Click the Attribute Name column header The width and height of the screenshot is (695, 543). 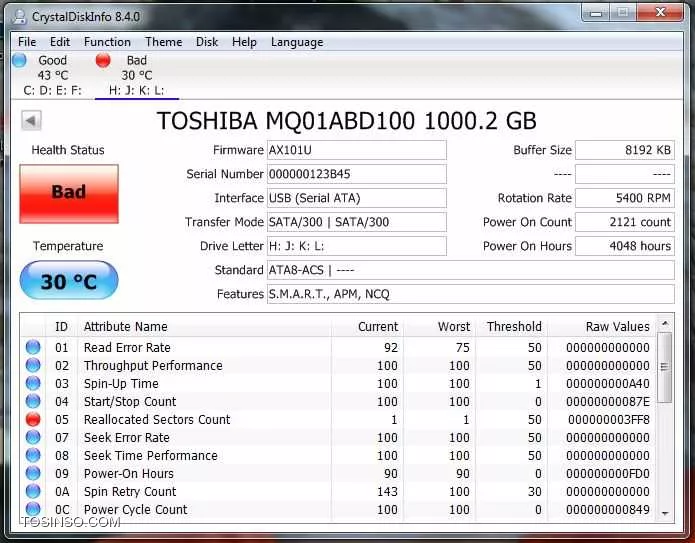[204, 327]
